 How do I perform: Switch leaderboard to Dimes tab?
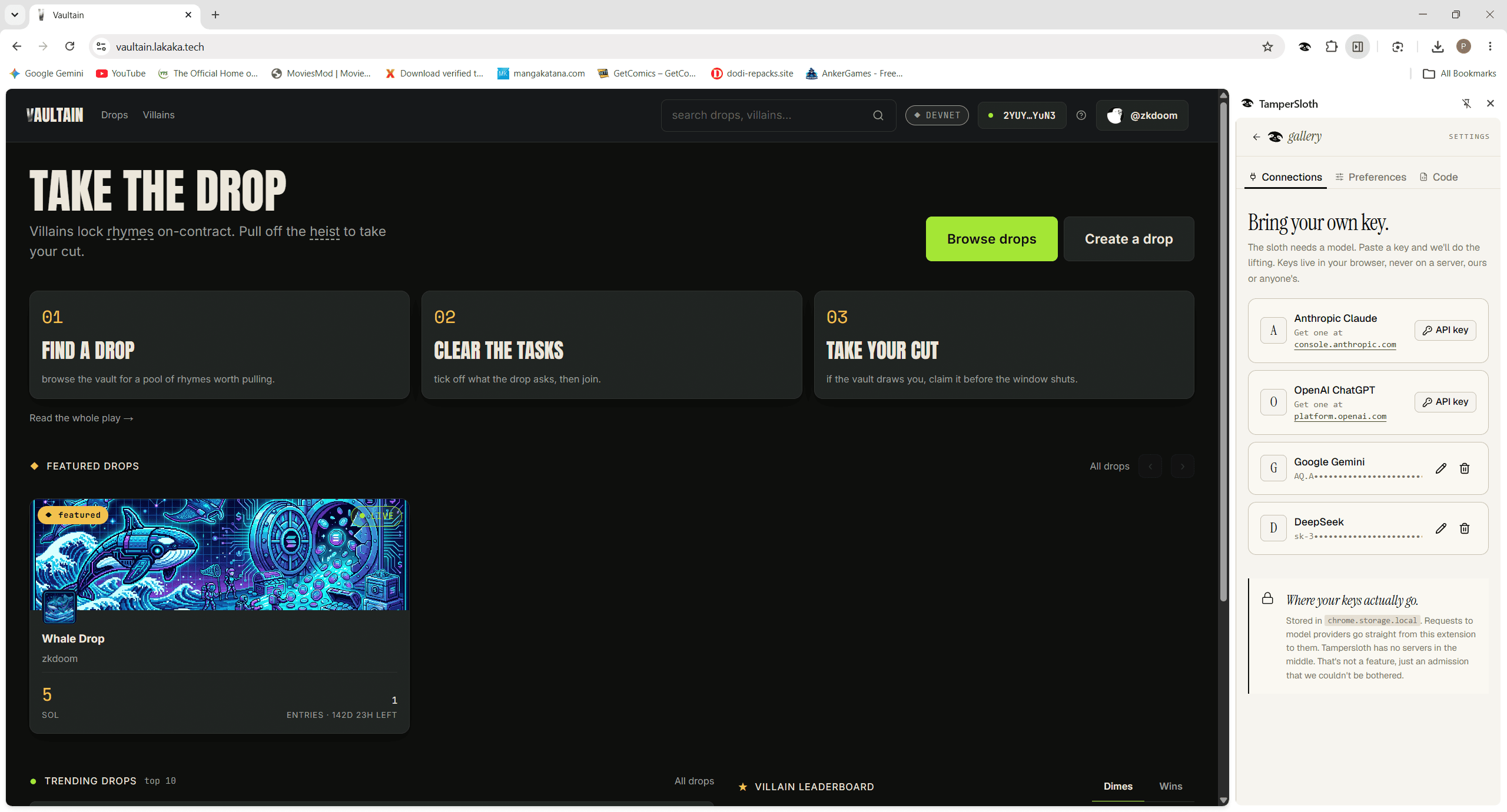click(x=1118, y=786)
